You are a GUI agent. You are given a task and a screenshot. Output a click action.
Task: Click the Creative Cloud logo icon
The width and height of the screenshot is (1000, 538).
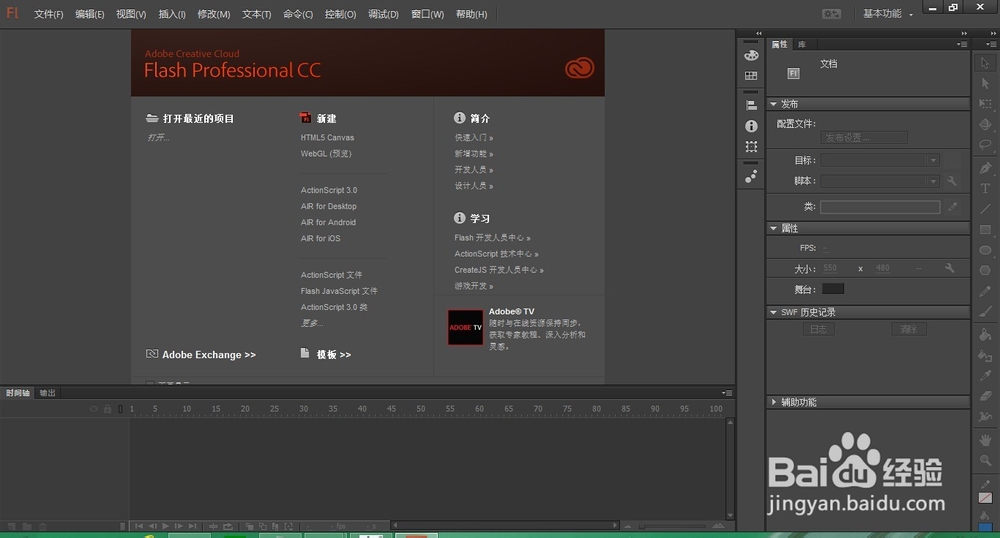point(579,68)
